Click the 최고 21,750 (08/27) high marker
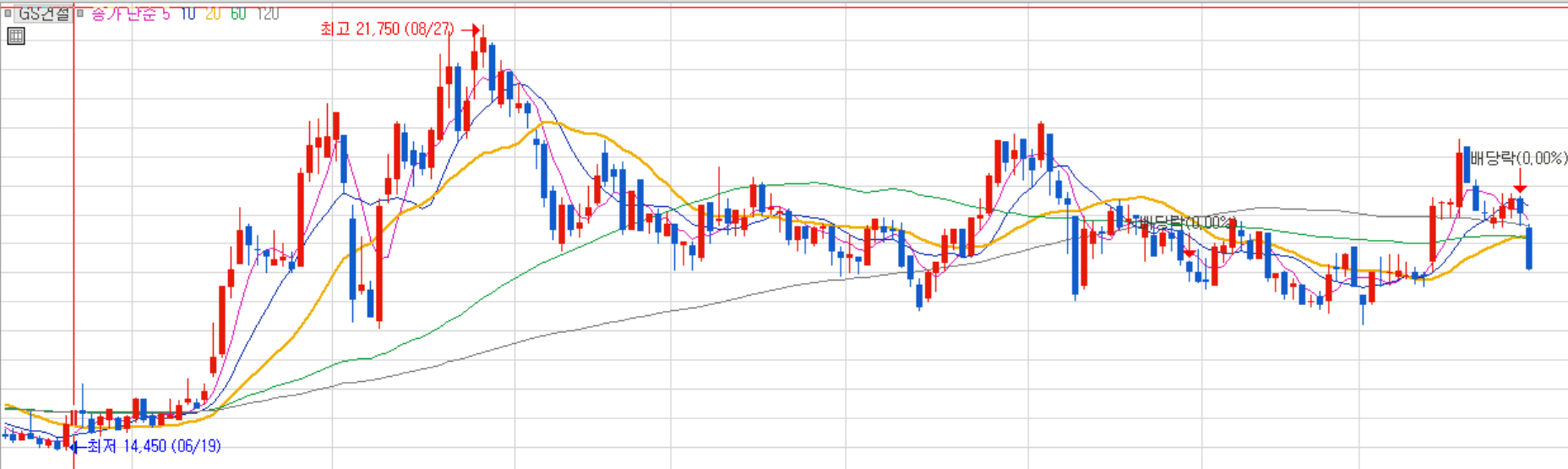 click(x=400, y=30)
